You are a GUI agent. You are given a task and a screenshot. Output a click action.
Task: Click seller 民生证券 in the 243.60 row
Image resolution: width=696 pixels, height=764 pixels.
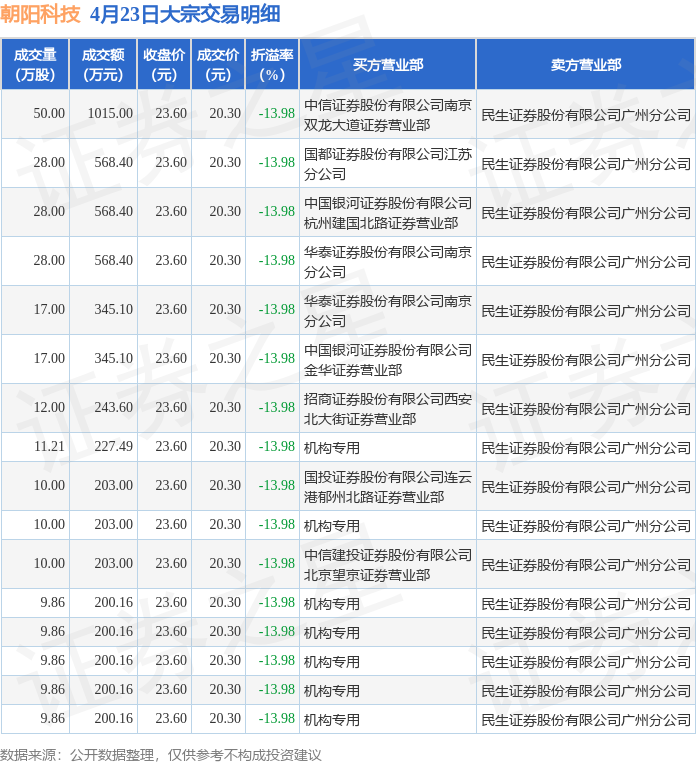tap(585, 409)
